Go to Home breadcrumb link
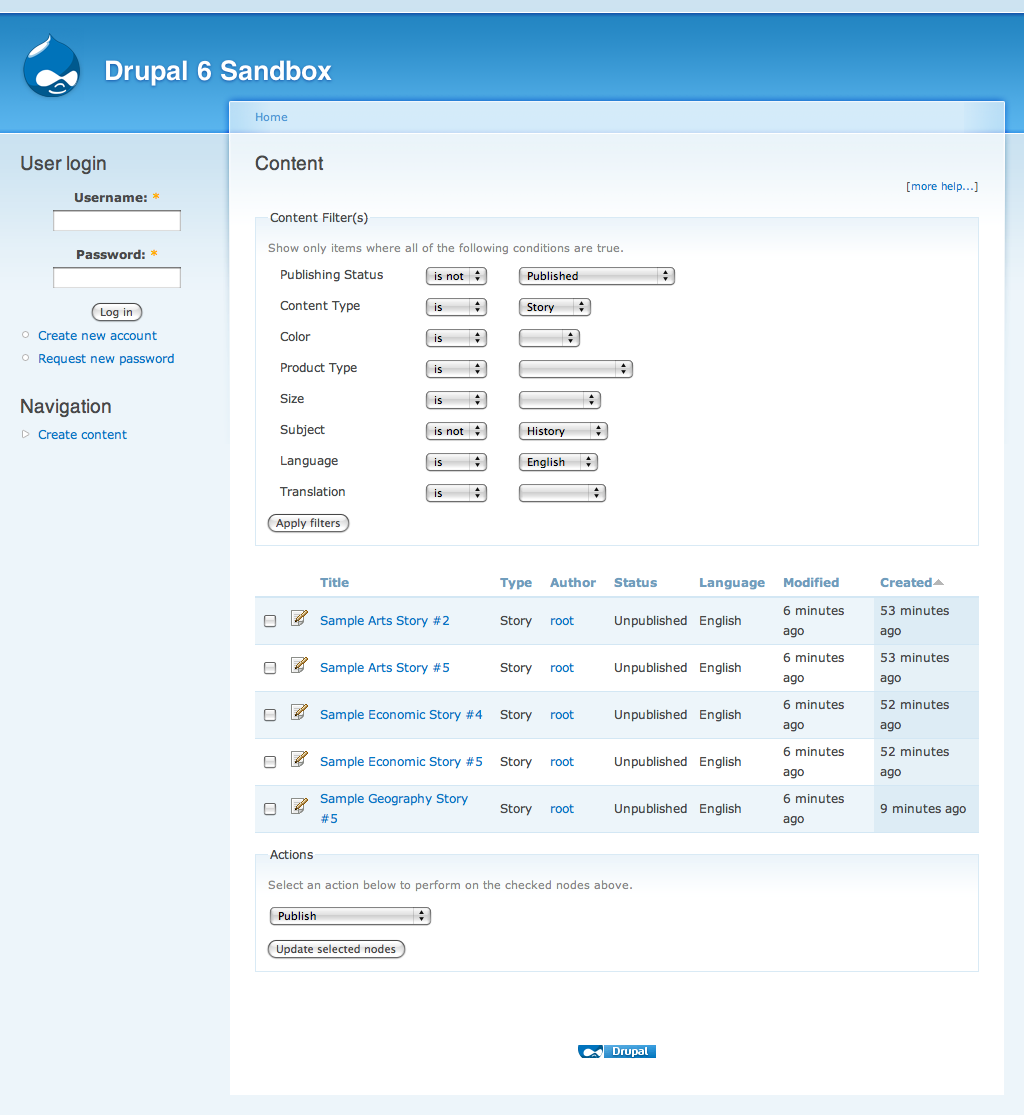 point(271,117)
